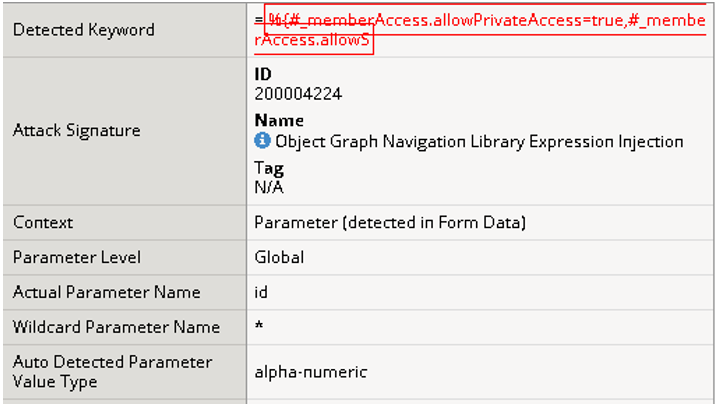Select the asterisk wildcard parameter value

259,328
